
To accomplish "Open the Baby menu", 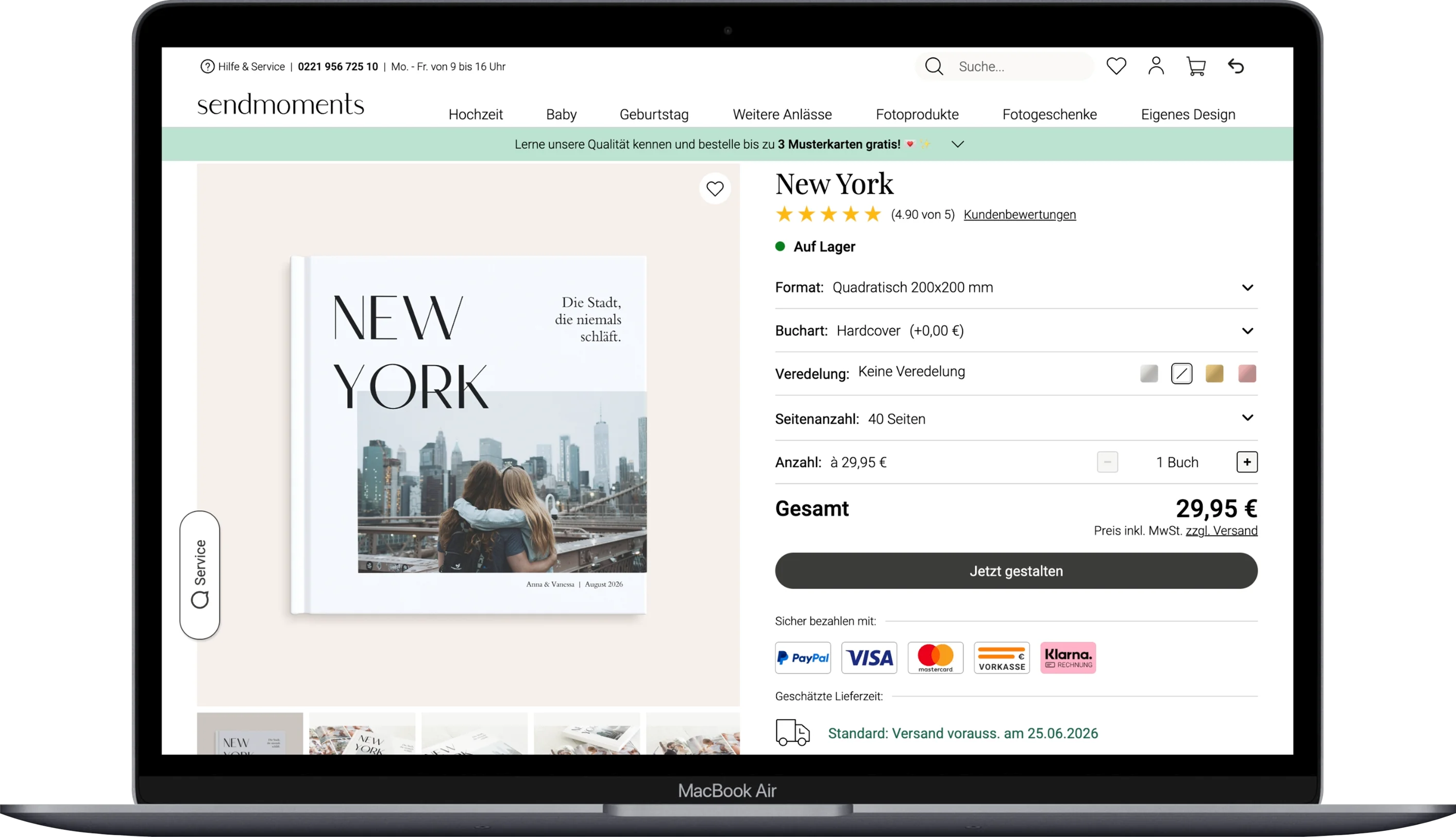I will pos(561,114).
